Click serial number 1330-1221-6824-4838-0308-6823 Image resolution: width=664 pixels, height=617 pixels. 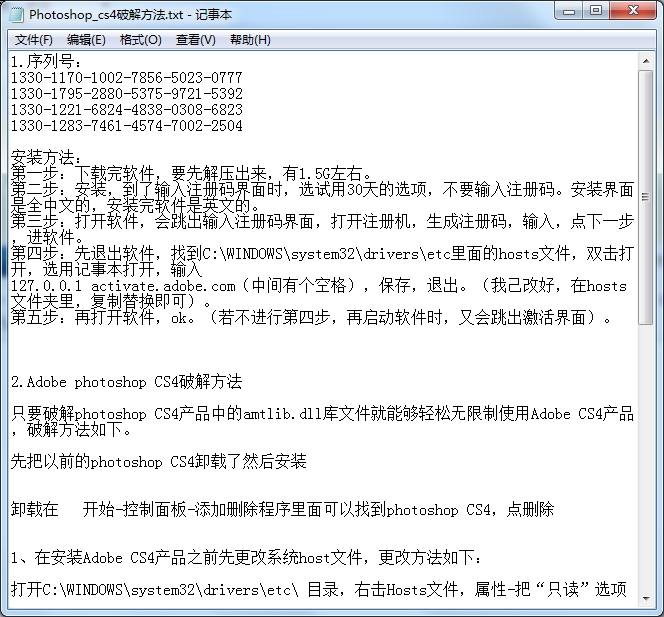point(127,110)
